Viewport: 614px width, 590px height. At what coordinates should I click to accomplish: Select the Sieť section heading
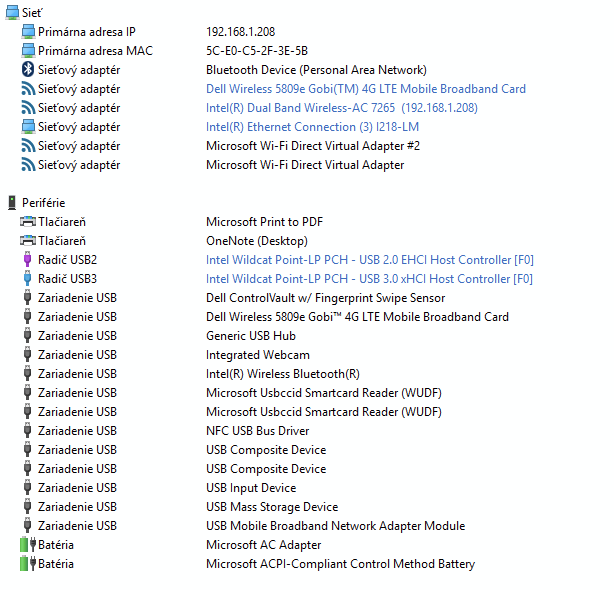[x=32, y=13]
